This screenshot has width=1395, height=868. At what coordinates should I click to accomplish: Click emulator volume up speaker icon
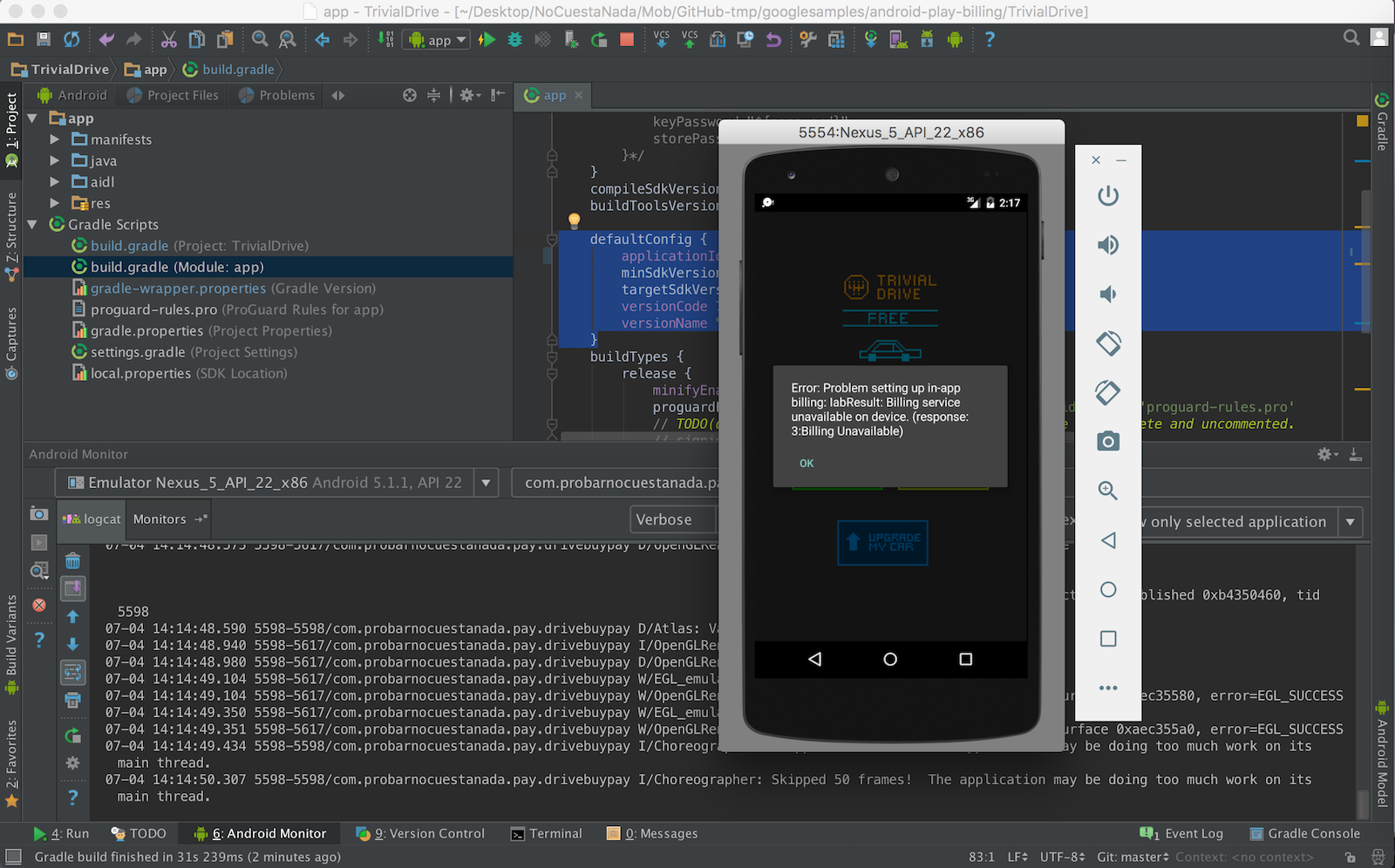tap(1108, 245)
